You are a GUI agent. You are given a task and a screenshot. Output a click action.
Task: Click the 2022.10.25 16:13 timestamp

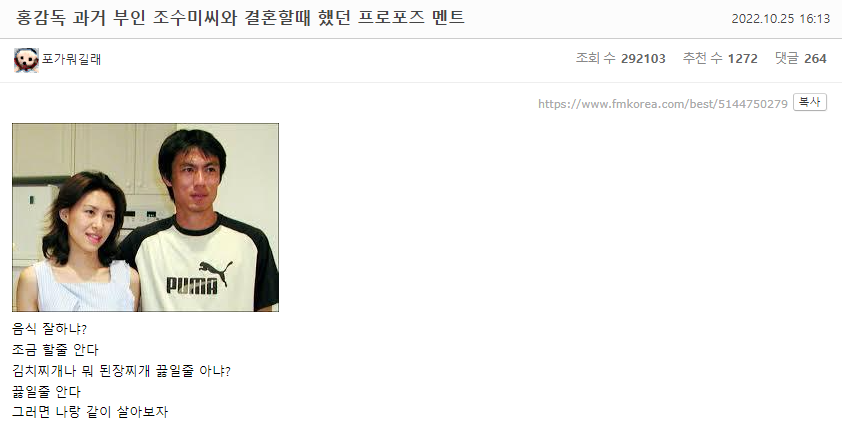coord(780,18)
